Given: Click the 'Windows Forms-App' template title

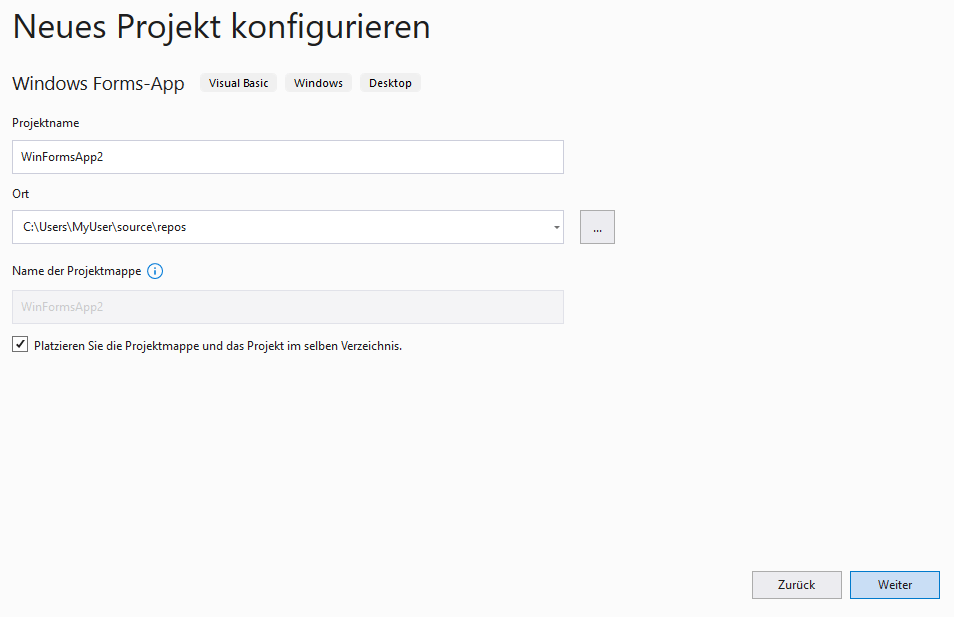Looking at the screenshot, I should coord(98,83).
